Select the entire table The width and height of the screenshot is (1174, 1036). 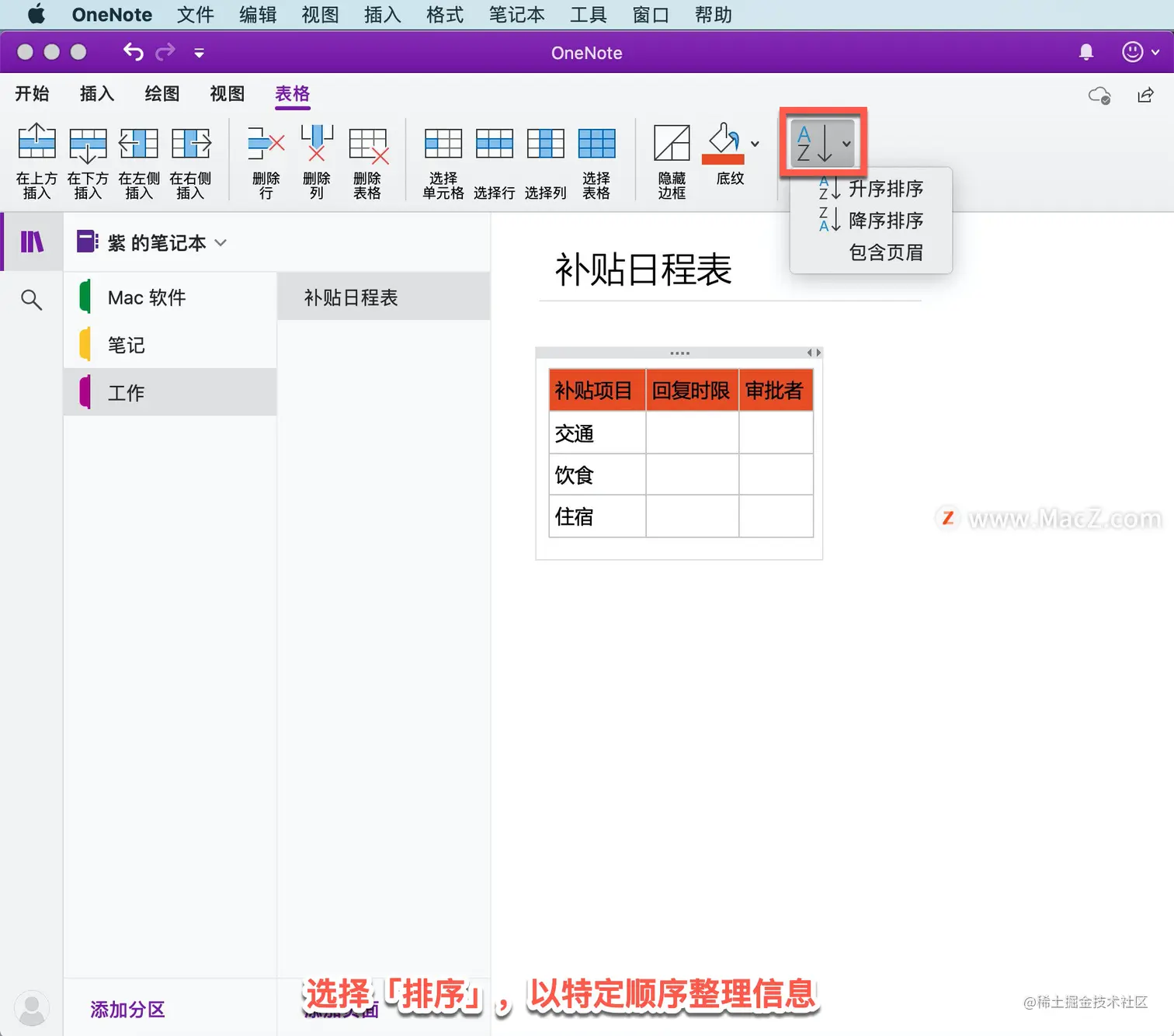[x=596, y=161]
